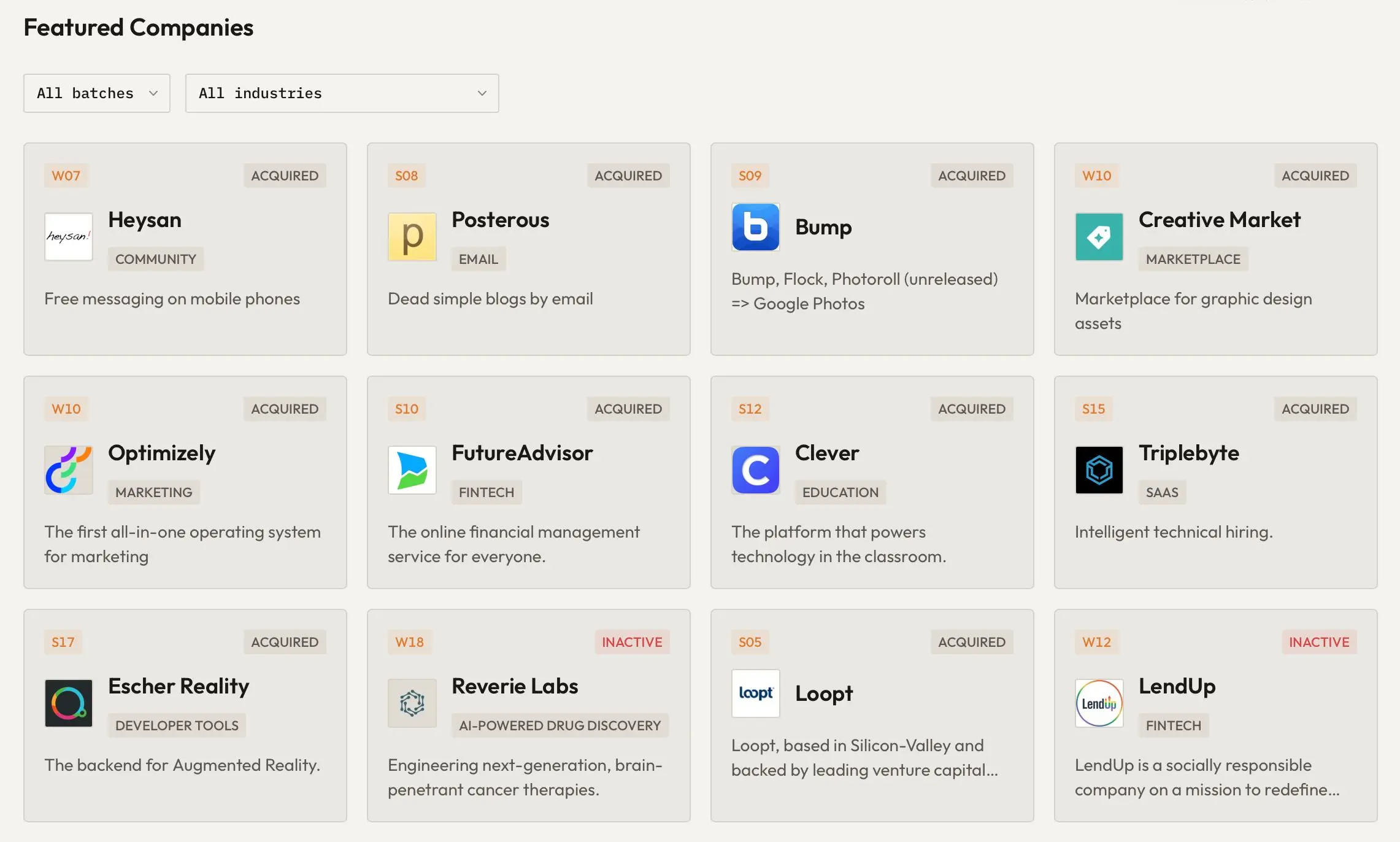This screenshot has width=1400, height=842.
Task: Open the Optimizely company name link
Action: [x=162, y=453]
